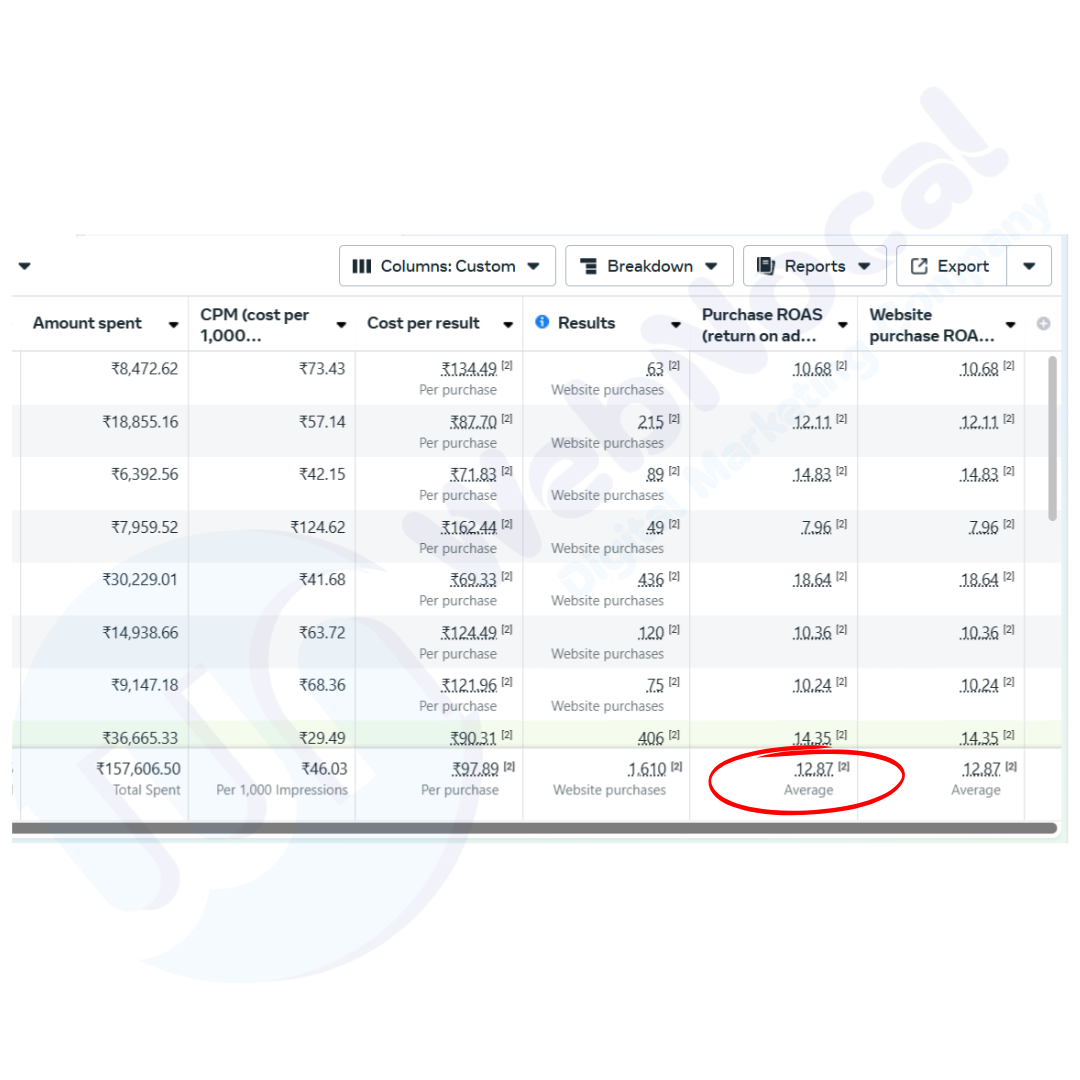Open Website purchase ROAS column arrow

pyautogui.click(x=1010, y=325)
